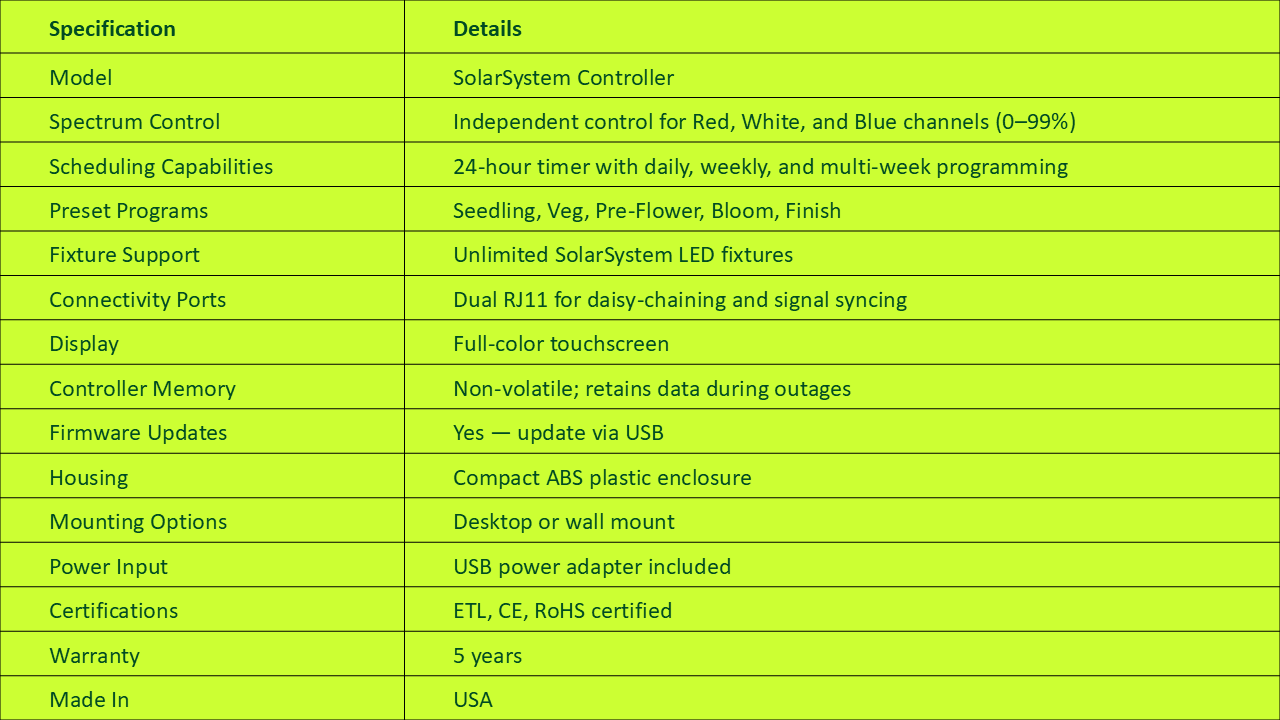Click the 24-hour timer details cell

(x=760, y=167)
